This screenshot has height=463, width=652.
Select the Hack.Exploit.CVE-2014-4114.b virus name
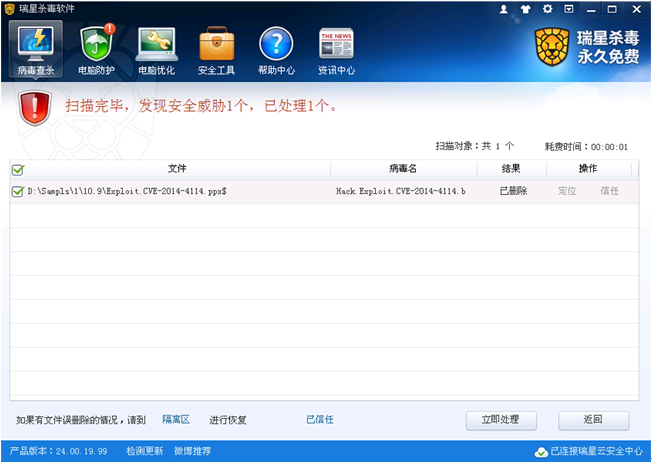[401, 191]
